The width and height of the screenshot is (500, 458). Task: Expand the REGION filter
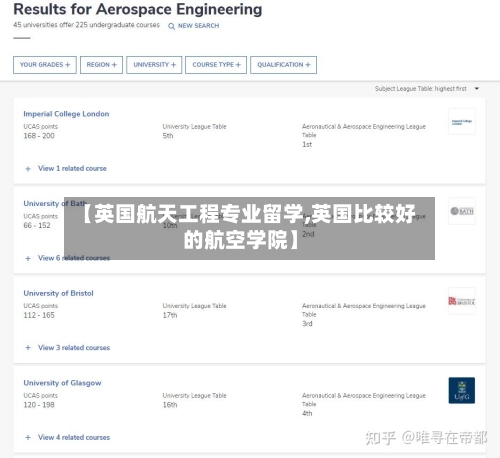tap(101, 65)
